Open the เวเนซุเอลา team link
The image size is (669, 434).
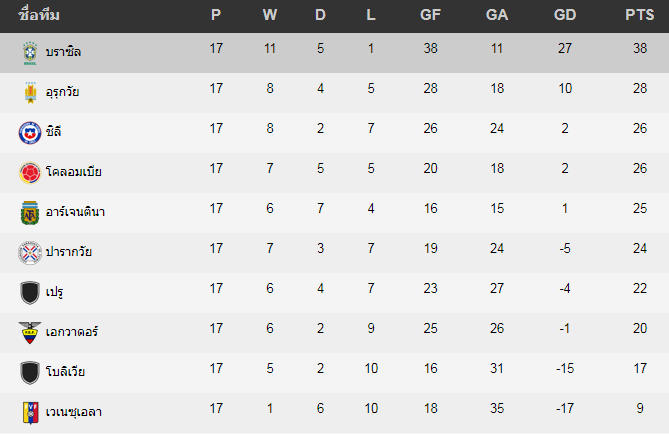pyautogui.click(x=74, y=412)
